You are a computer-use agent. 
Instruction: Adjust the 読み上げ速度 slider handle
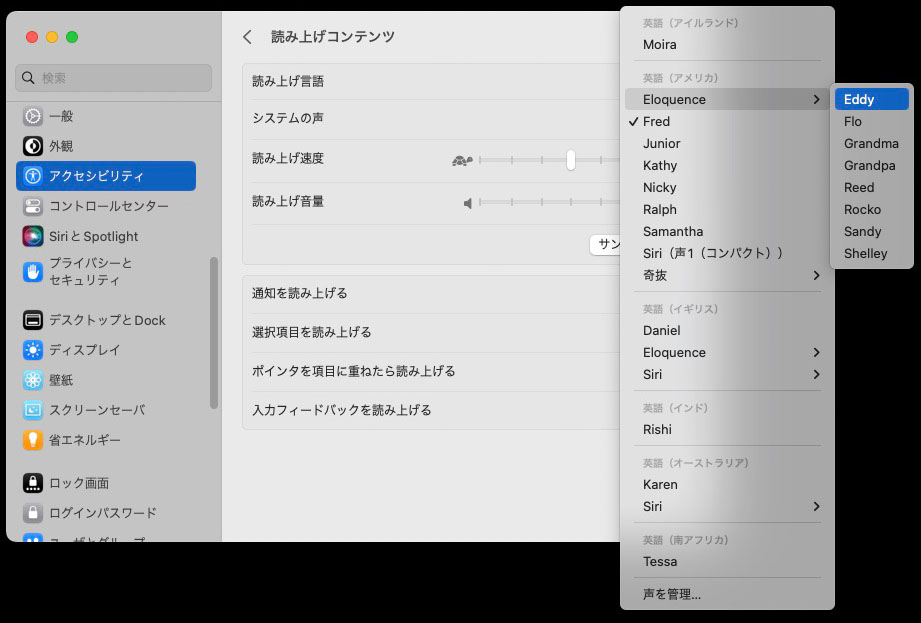(571, 160)
